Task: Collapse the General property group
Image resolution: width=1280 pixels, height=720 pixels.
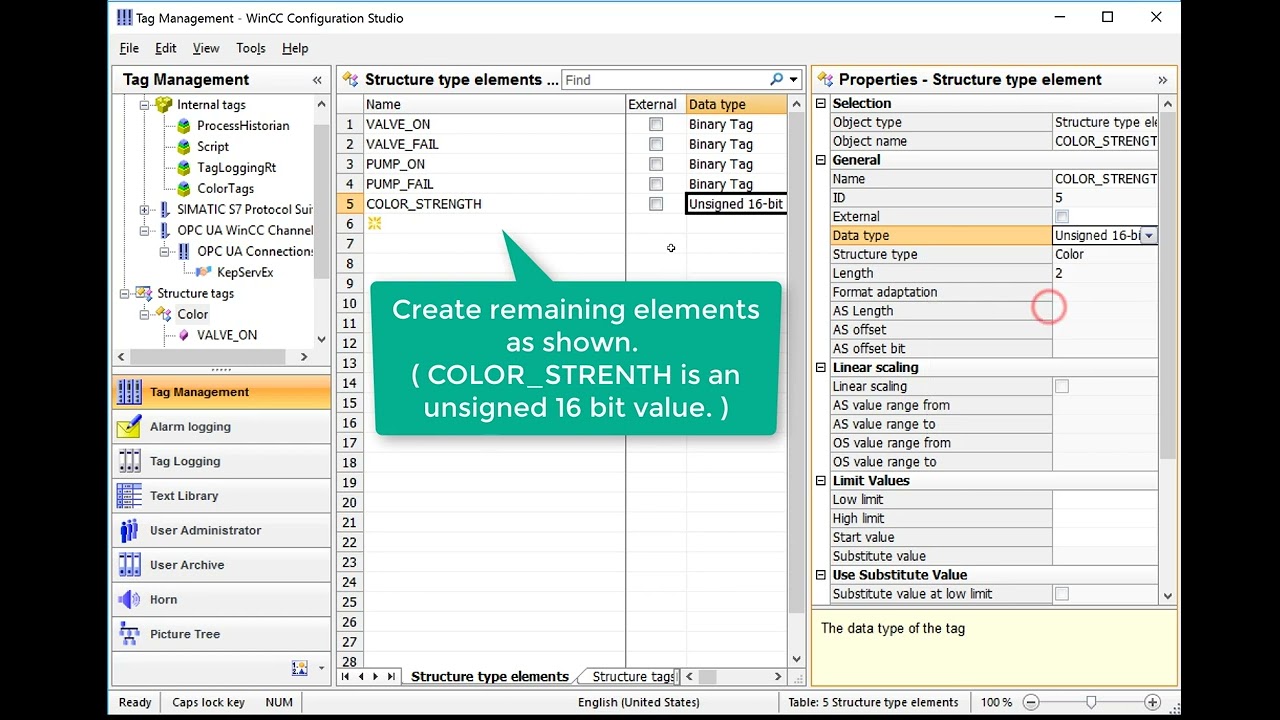Action: [821, 160]
